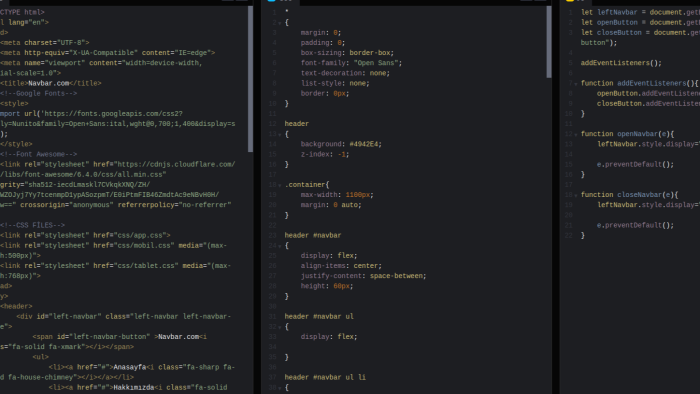Click the left-navbar div opening tag line
This screenshot has height=394, width=700.
pos(124,317)
